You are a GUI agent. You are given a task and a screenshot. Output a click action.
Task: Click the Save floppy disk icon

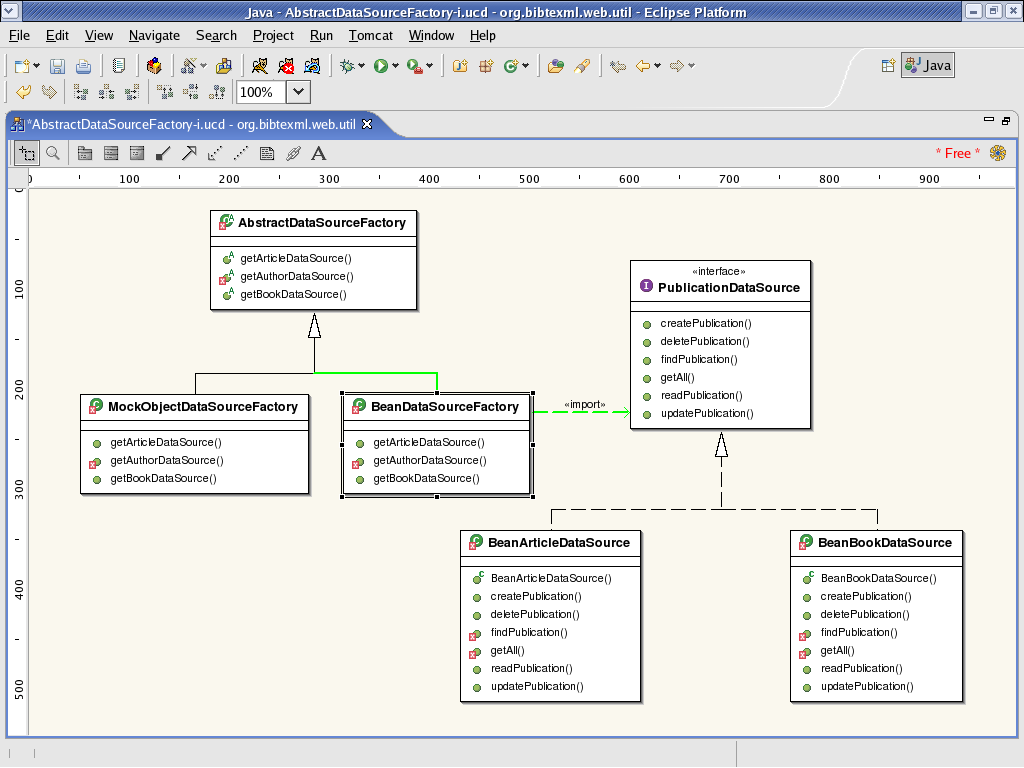(x=57, y=66)
